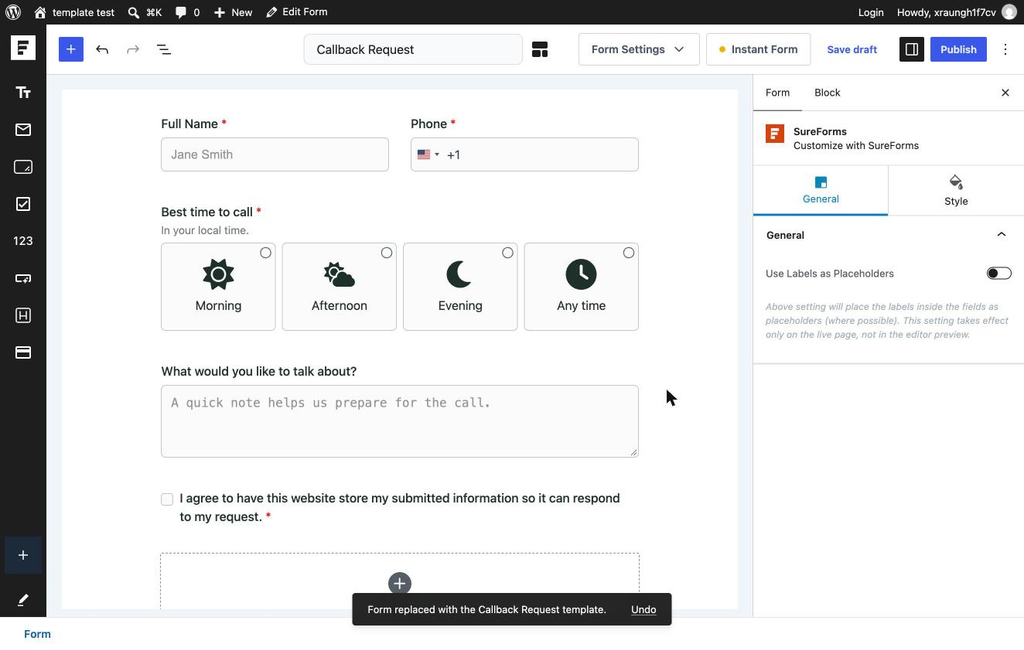Choose the Any time radio option
Screen dimensions: 1024x650
pyautogui.click(x=581, y=287)
